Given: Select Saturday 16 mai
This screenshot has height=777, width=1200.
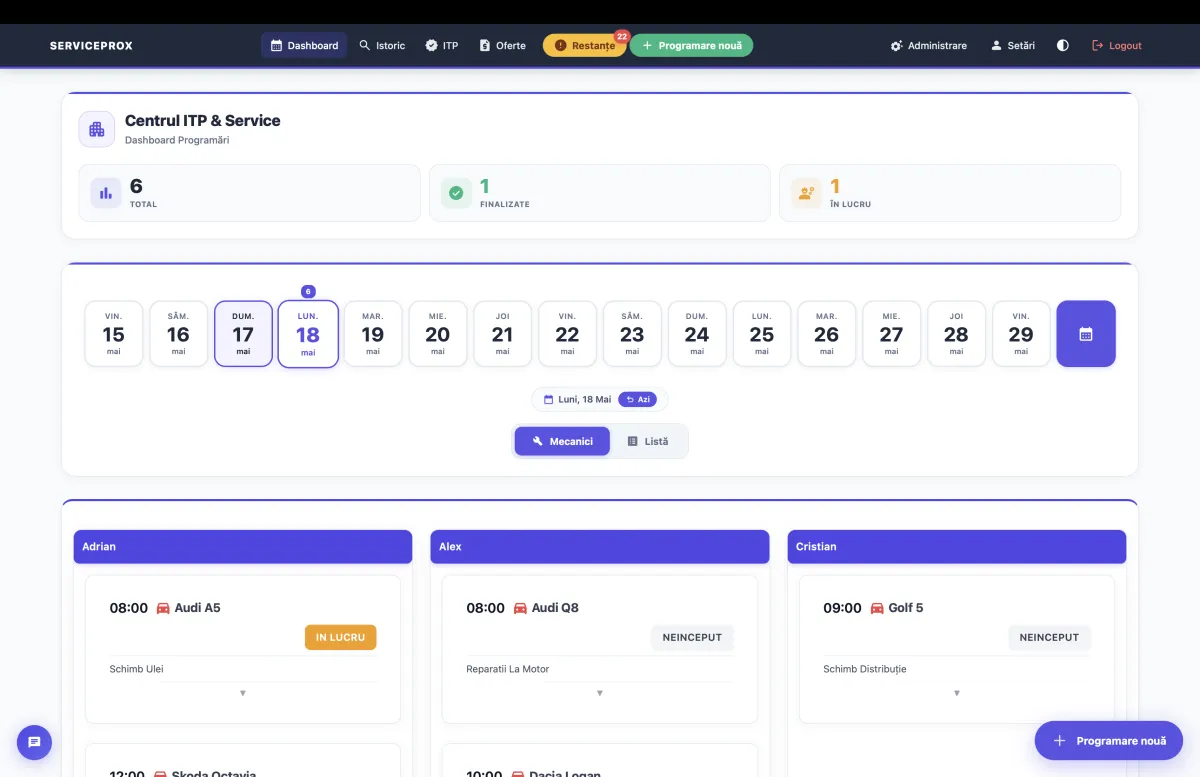Looking at the screenshot, I should [x=178, y=334].
